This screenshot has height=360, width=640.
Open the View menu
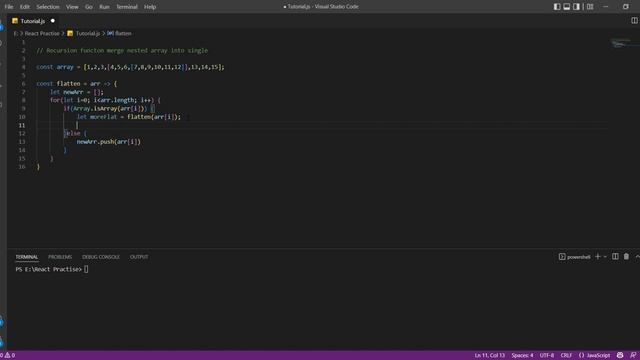(x=72, y=7)
